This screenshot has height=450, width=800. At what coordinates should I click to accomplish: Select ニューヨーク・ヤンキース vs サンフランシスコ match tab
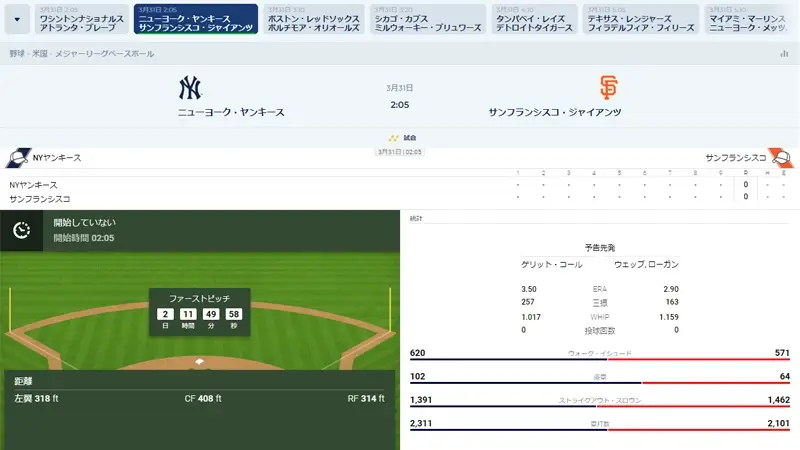(x=196, y=19)
